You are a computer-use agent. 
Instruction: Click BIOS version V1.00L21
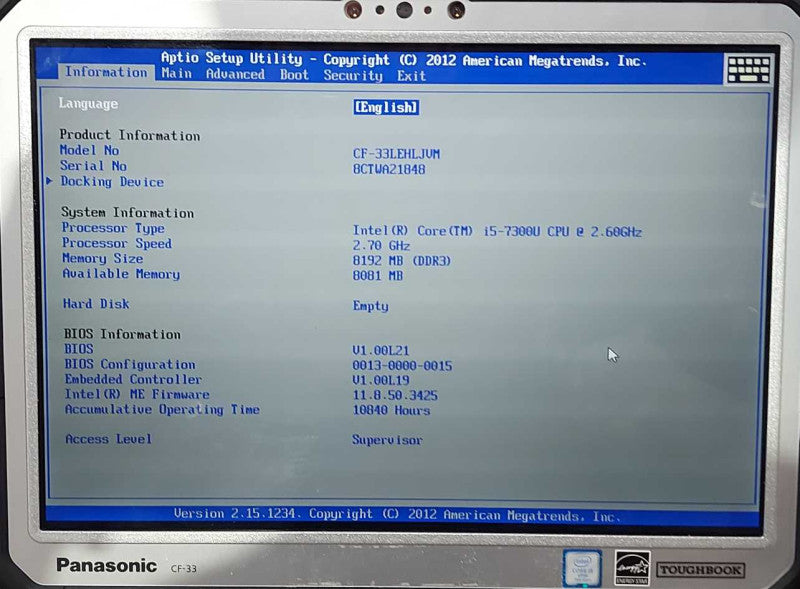point(381,351)
